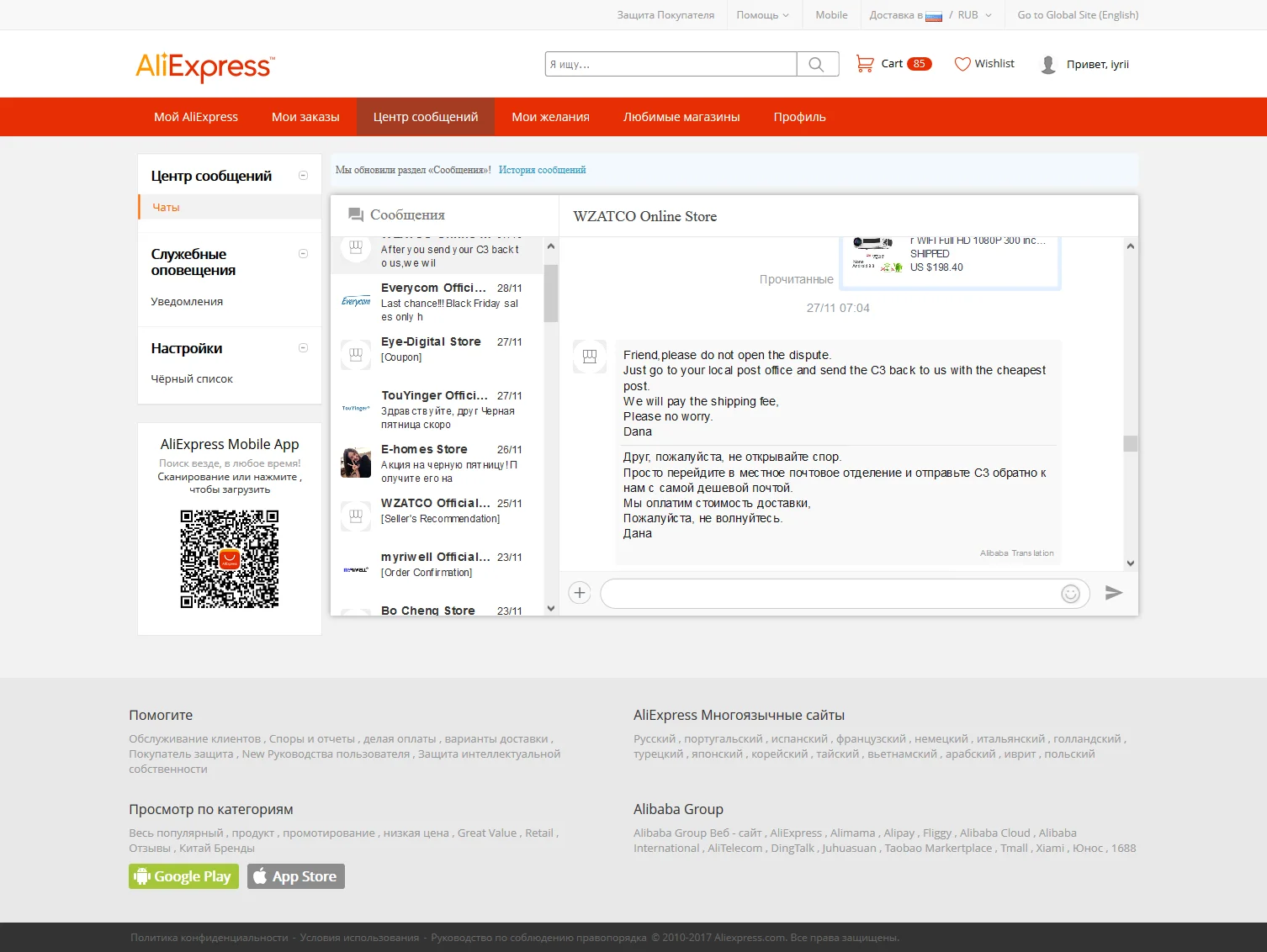1267x952 pixels.
Task: Click Alibaba Cloud footer link
Action: [x=994, y=833]
